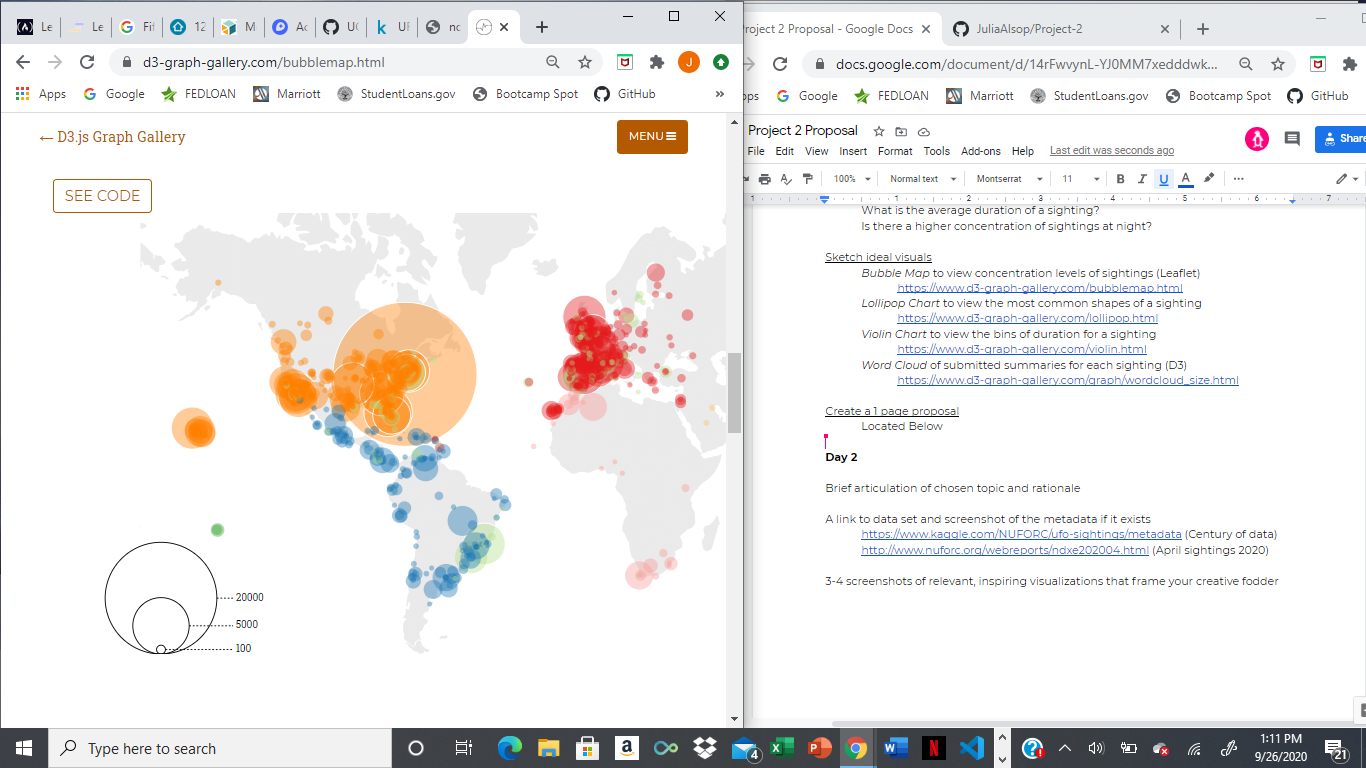Open the comment history icon
The image size is (1366, 768).
click(1292, 139)
